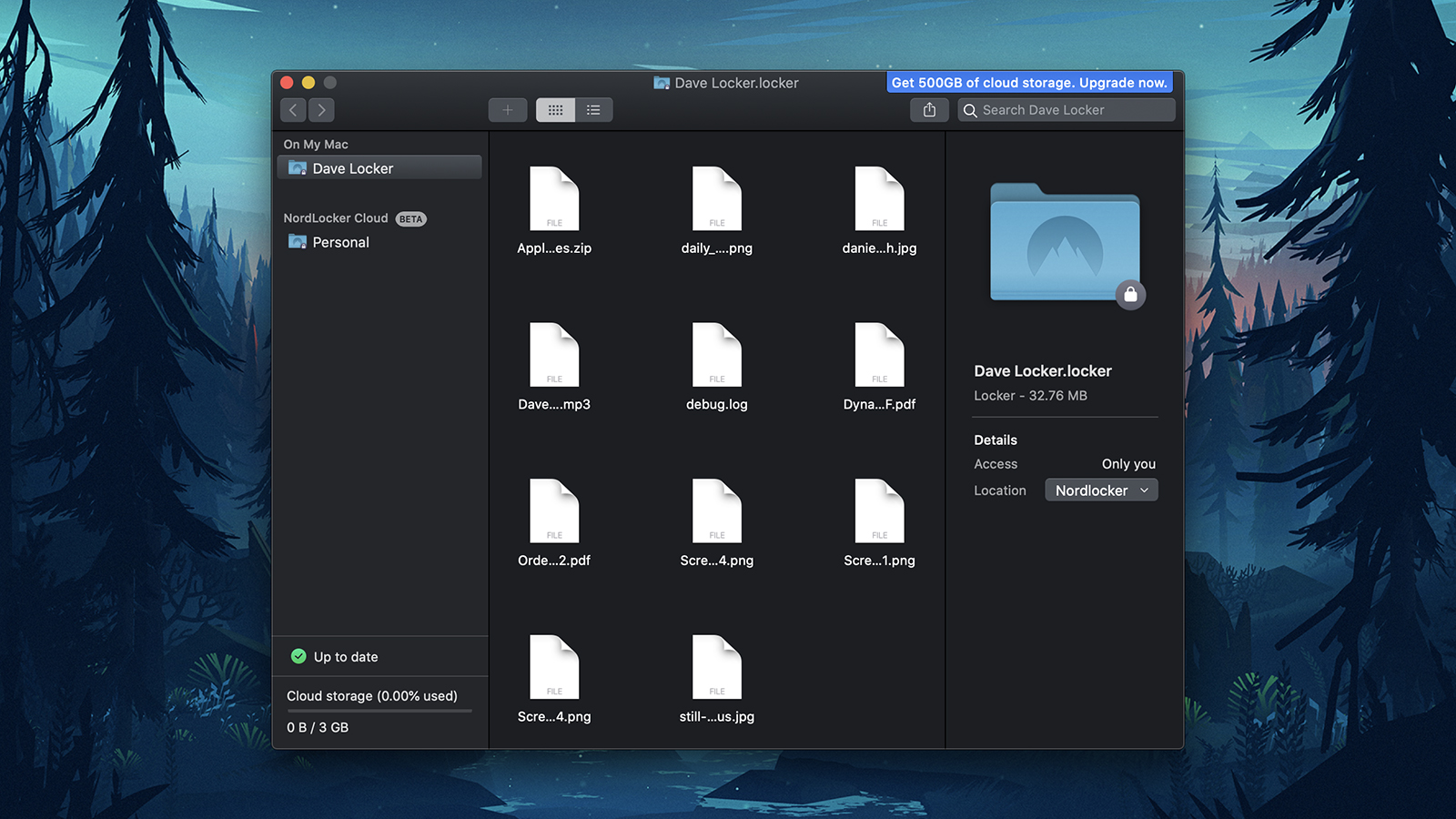1456x819 pixels.
Task: Click the large locker folder preview
Action: coord(1065,243)
